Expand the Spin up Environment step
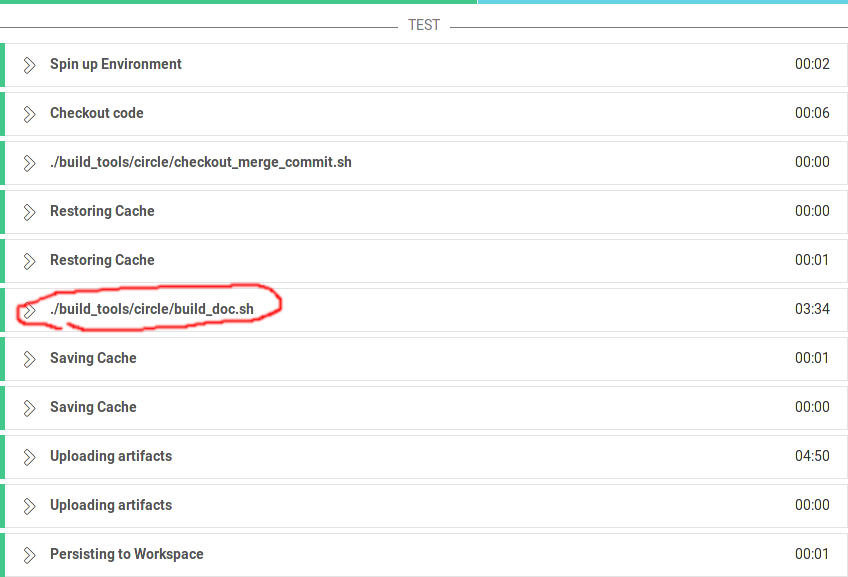 (29, 65)
